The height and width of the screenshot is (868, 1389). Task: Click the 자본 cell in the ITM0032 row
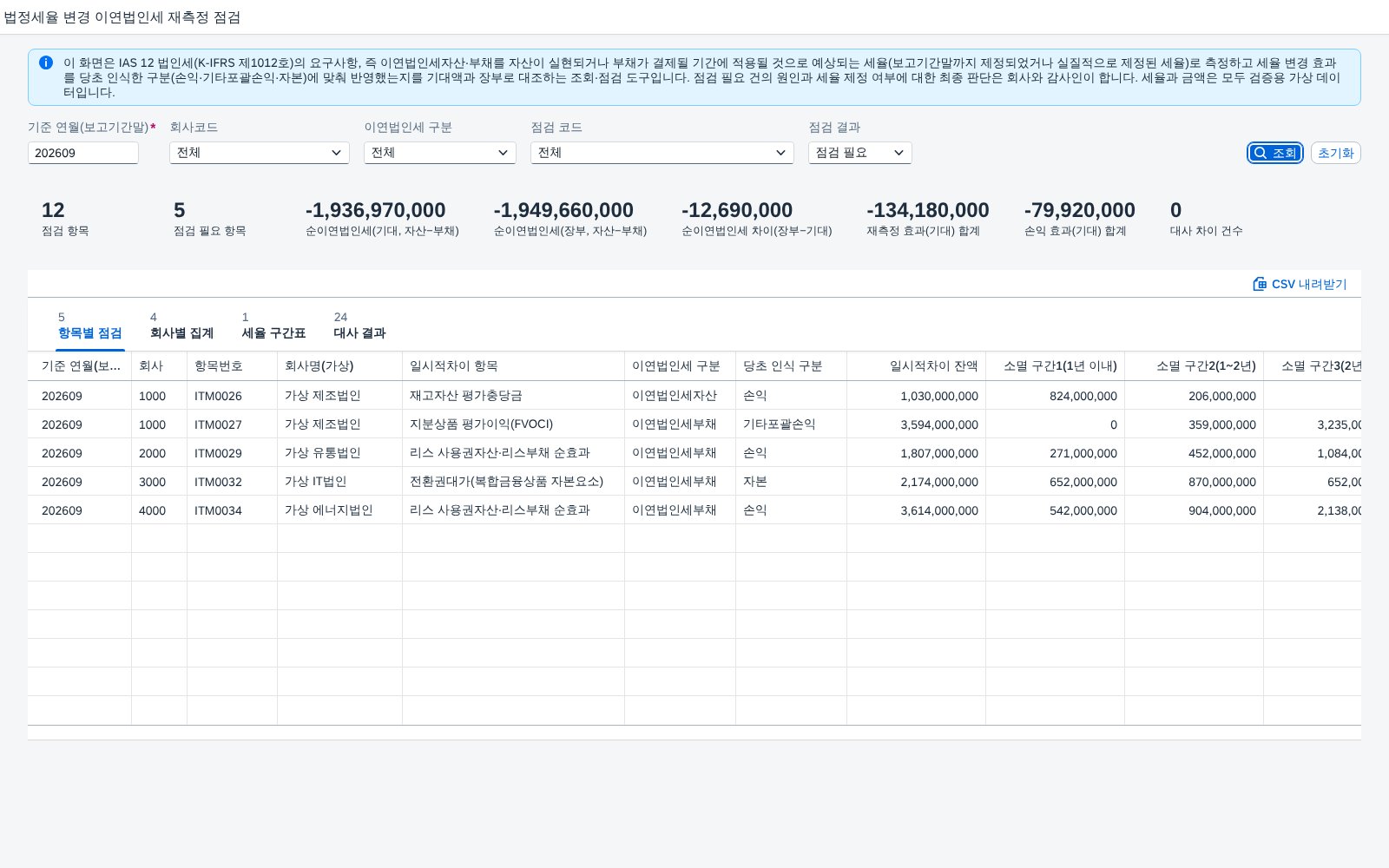click(791, 482)
